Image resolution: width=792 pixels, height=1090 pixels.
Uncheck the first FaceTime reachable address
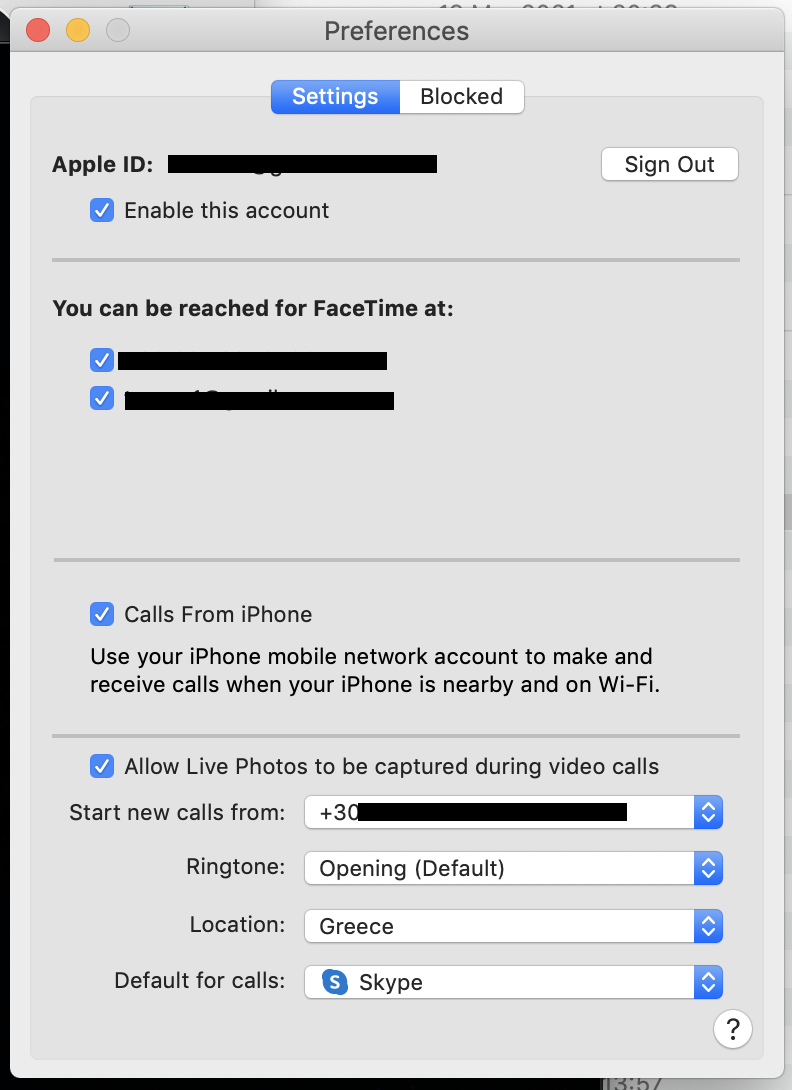pyautogui.click(x=102, y=360)
